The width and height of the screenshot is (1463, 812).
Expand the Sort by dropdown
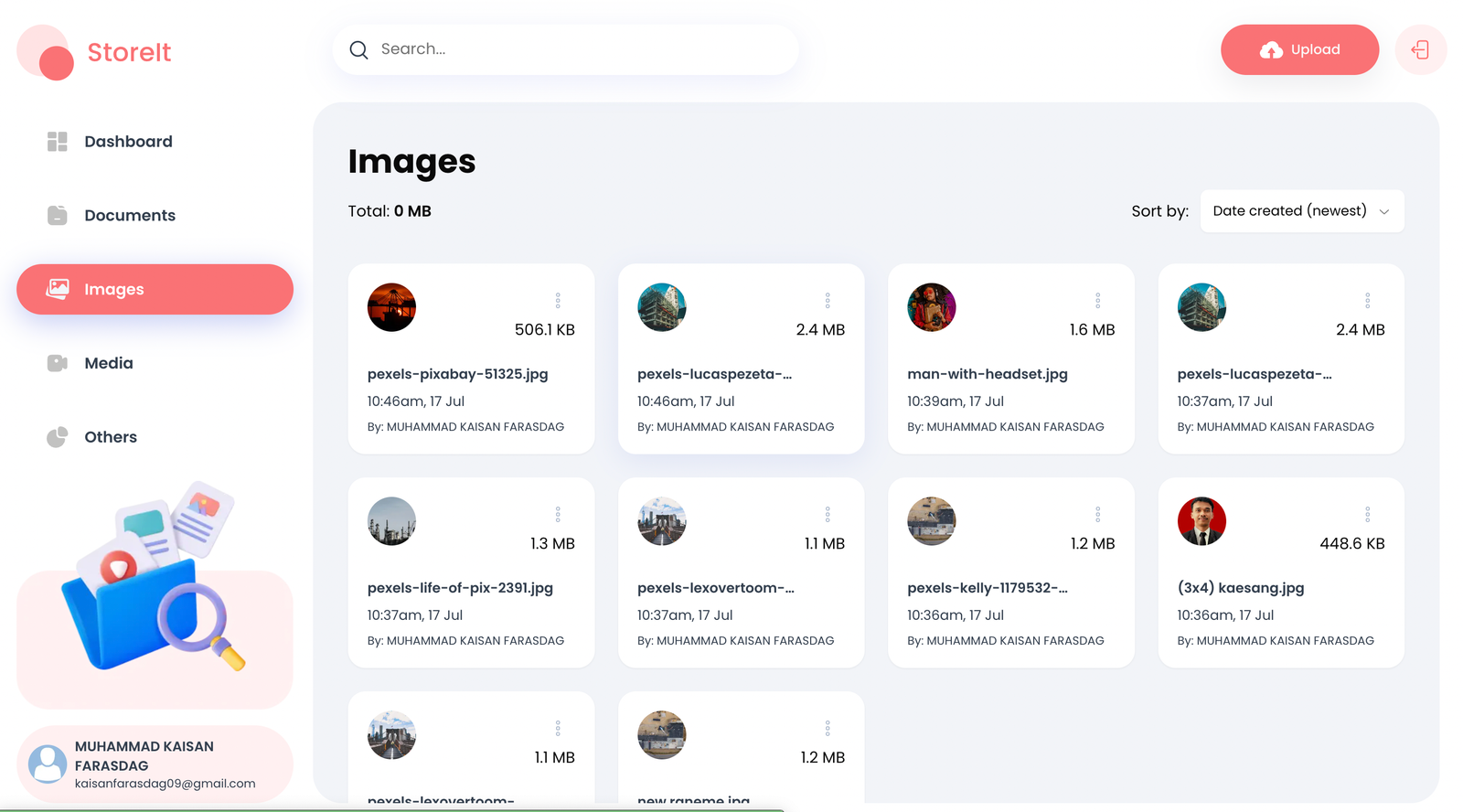(1300, 211)
